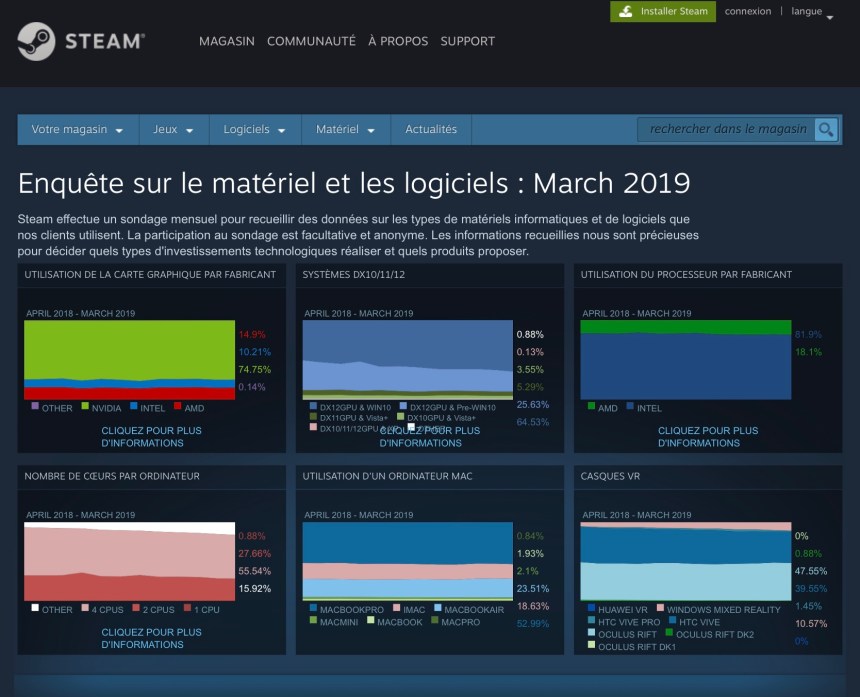Open the langue selector
860x697 pixels.
(x=812, y=12)
